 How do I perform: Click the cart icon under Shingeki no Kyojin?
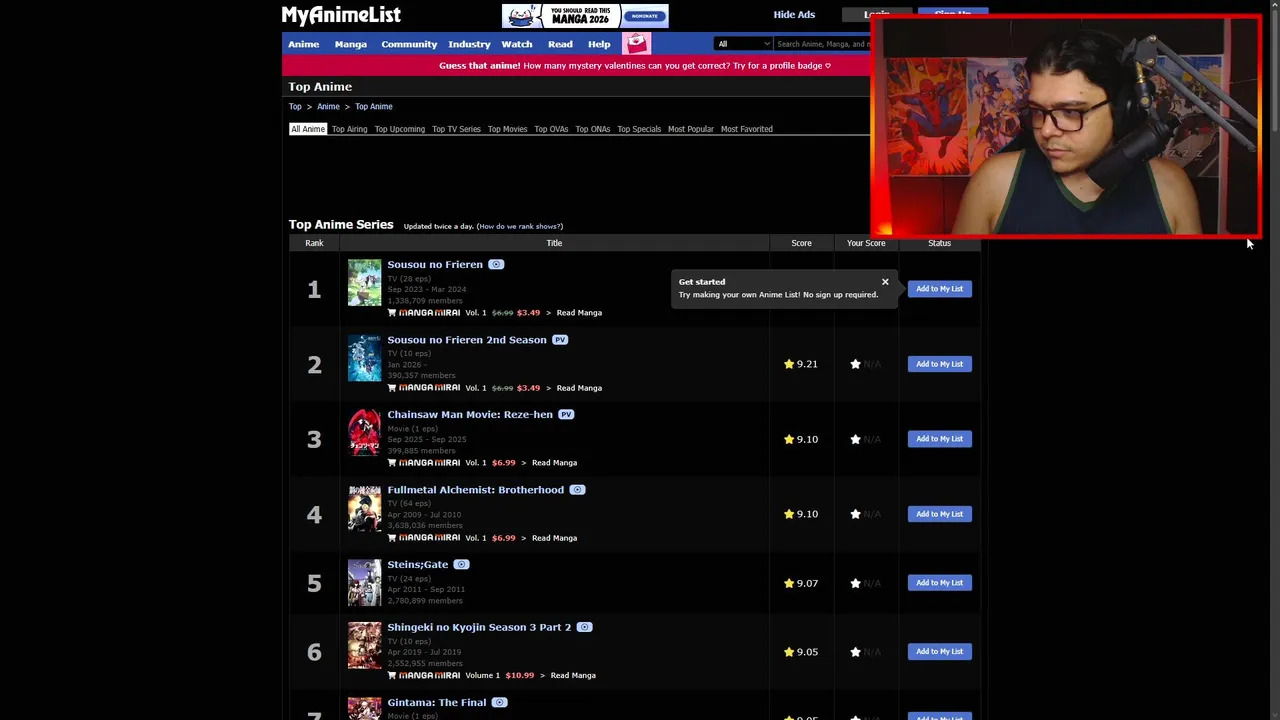point(392,675)
